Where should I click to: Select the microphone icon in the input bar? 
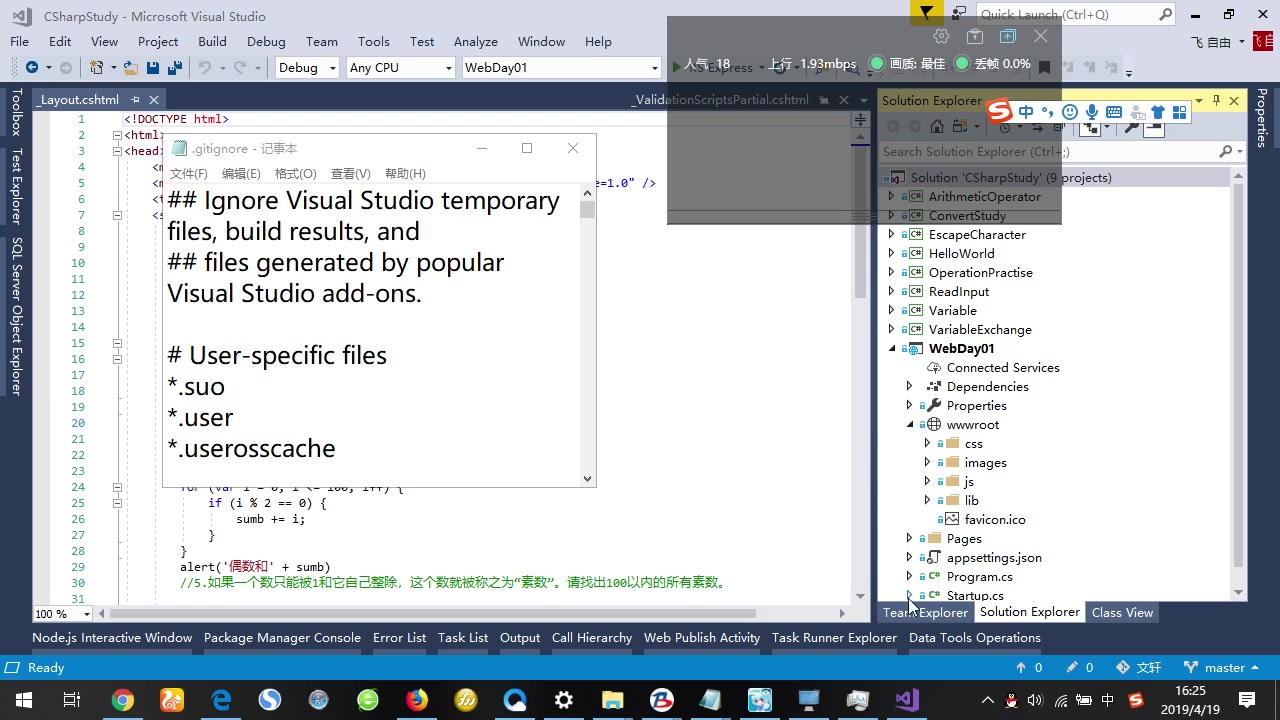click(x=1092, y=113)
